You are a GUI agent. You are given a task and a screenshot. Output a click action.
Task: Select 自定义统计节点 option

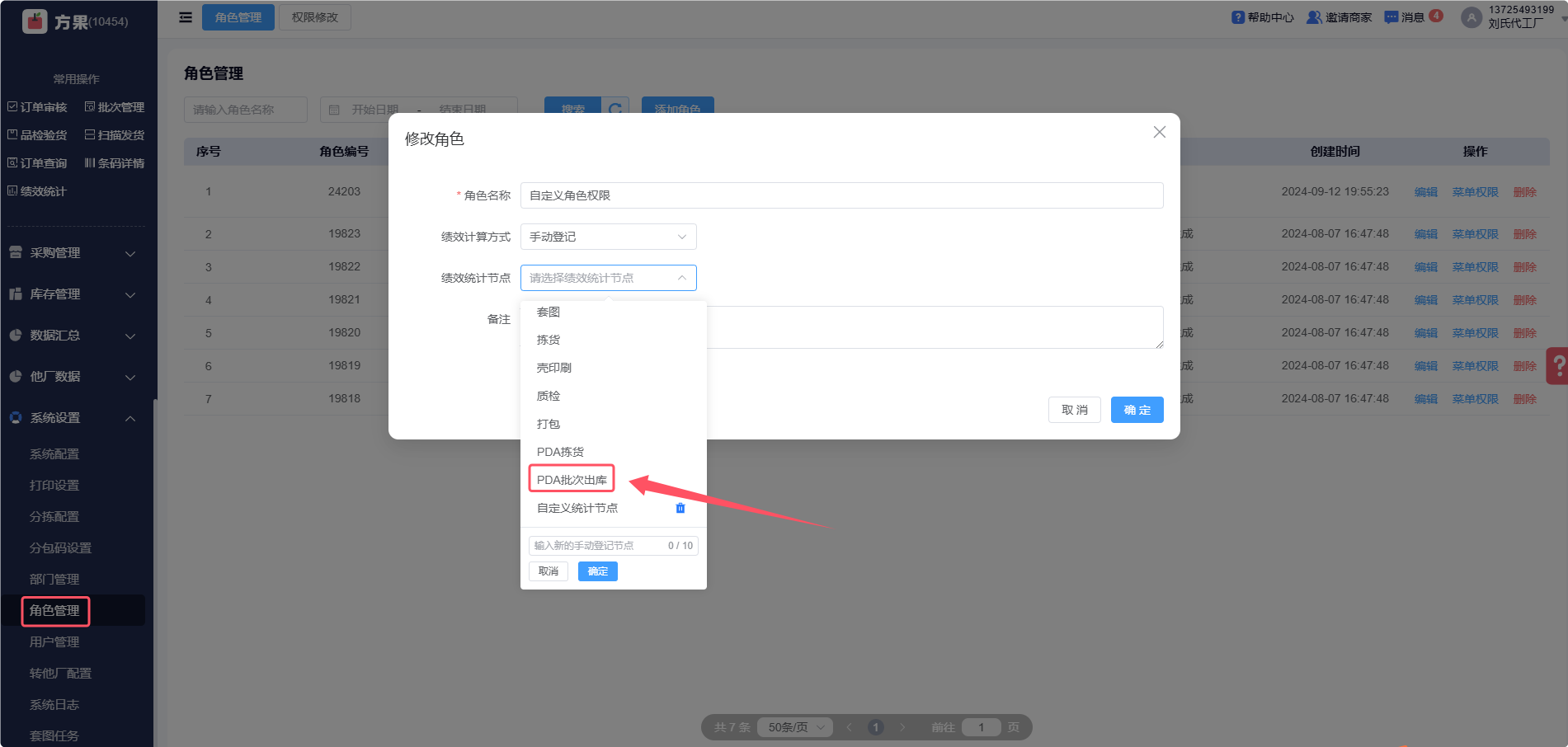point(577,508)
